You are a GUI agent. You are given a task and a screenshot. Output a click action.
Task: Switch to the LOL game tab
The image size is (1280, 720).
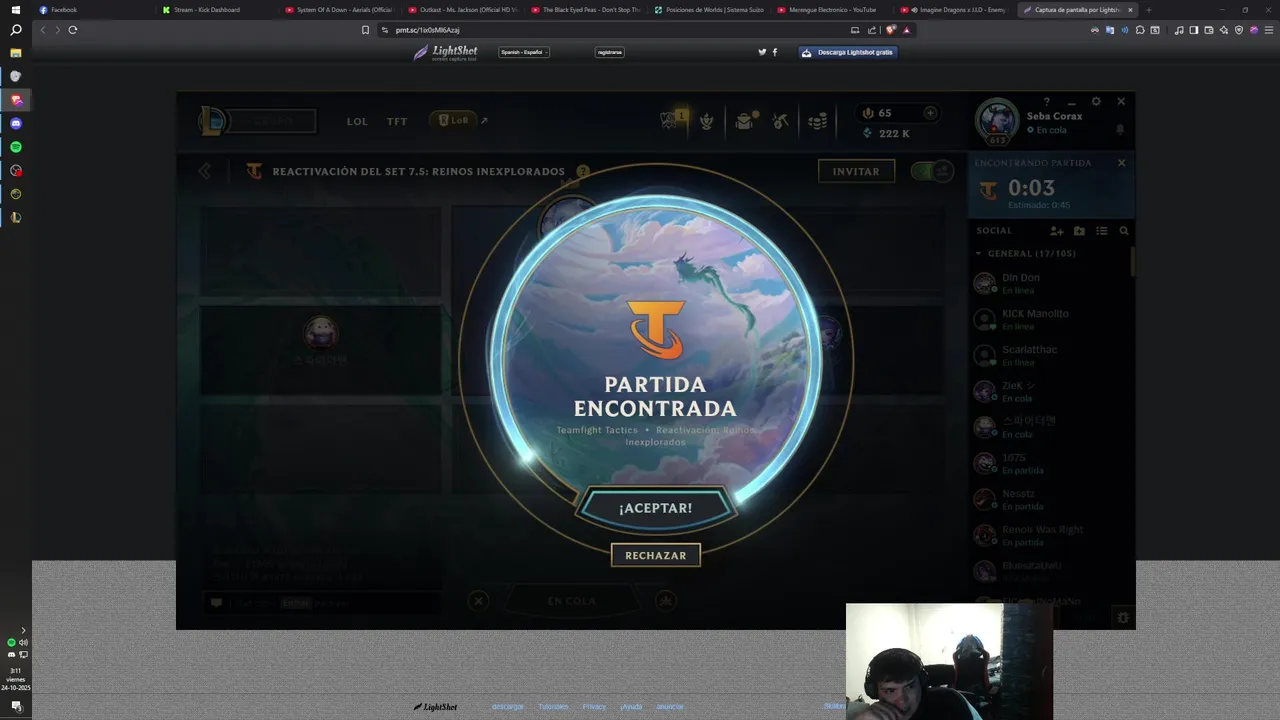click(357, 121)
